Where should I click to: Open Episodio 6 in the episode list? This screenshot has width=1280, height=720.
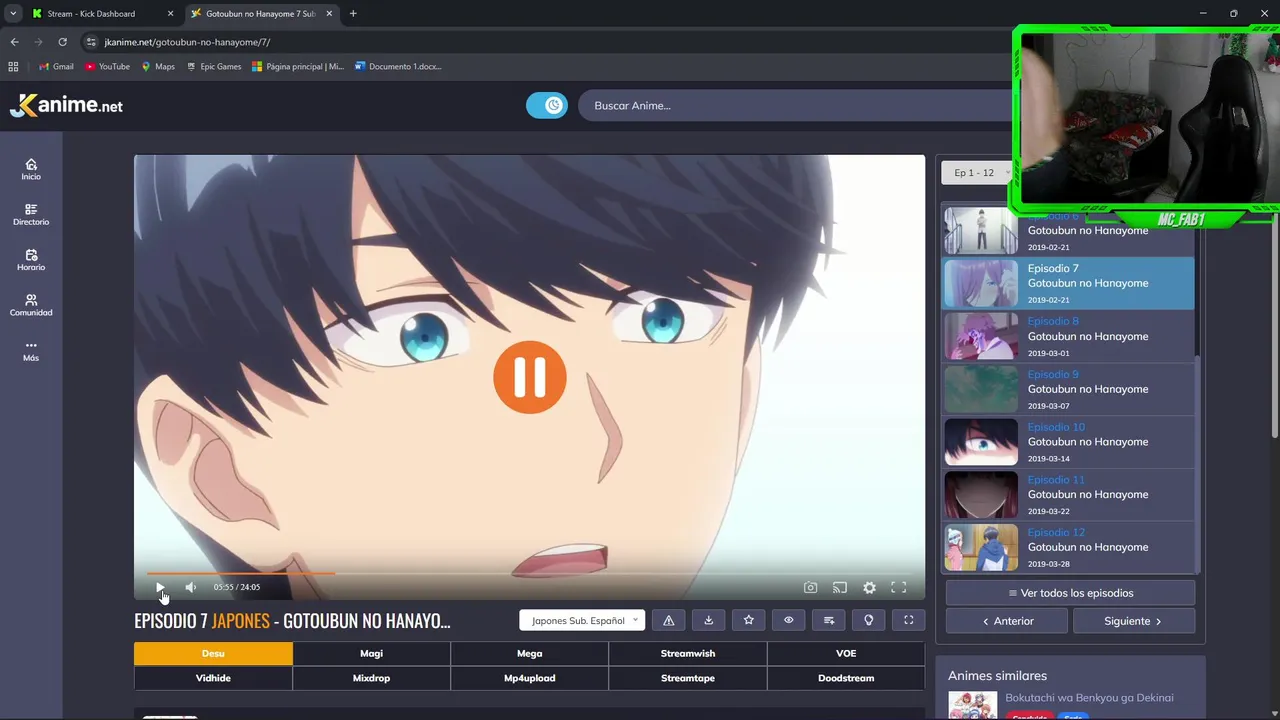1068,230
